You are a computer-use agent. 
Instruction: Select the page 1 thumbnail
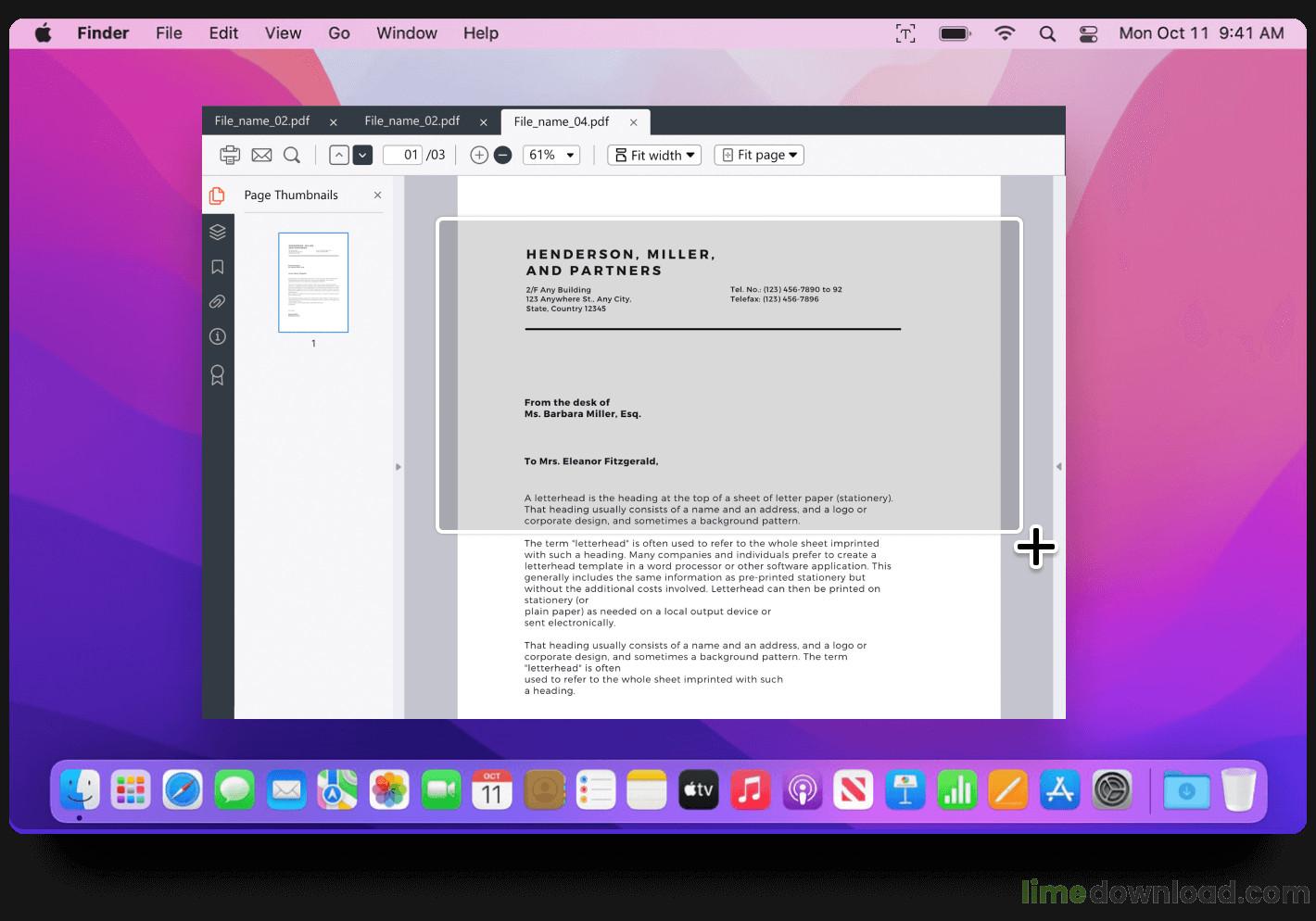click(x=313, y=282)
